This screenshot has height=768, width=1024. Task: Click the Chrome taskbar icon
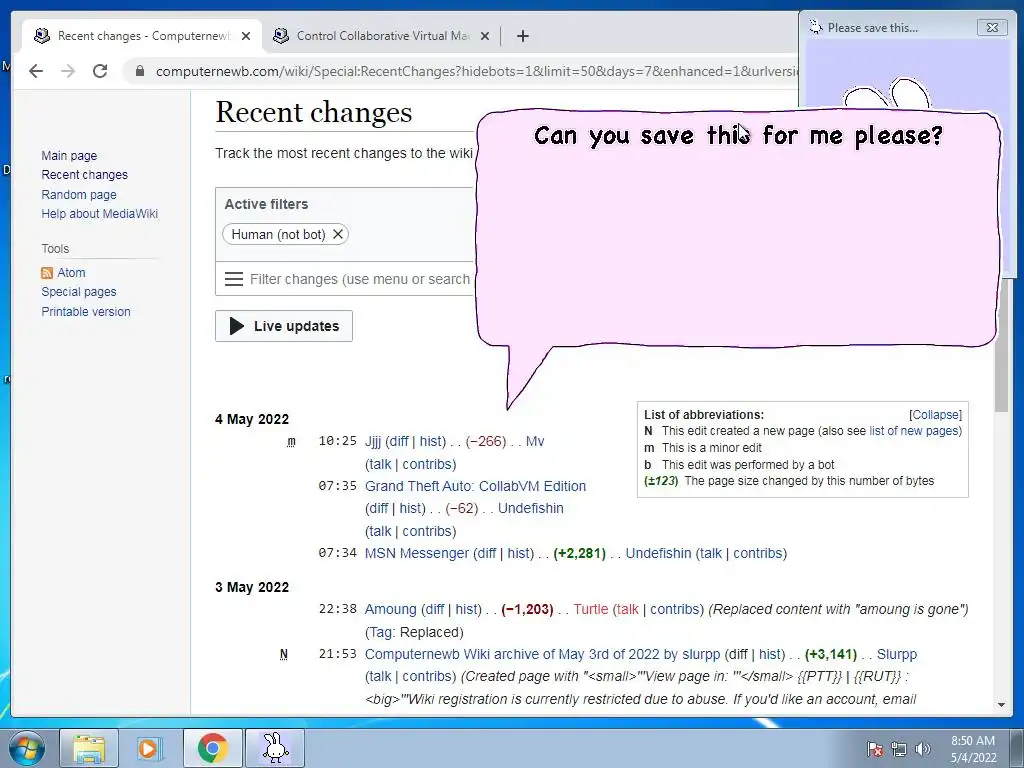212,748
